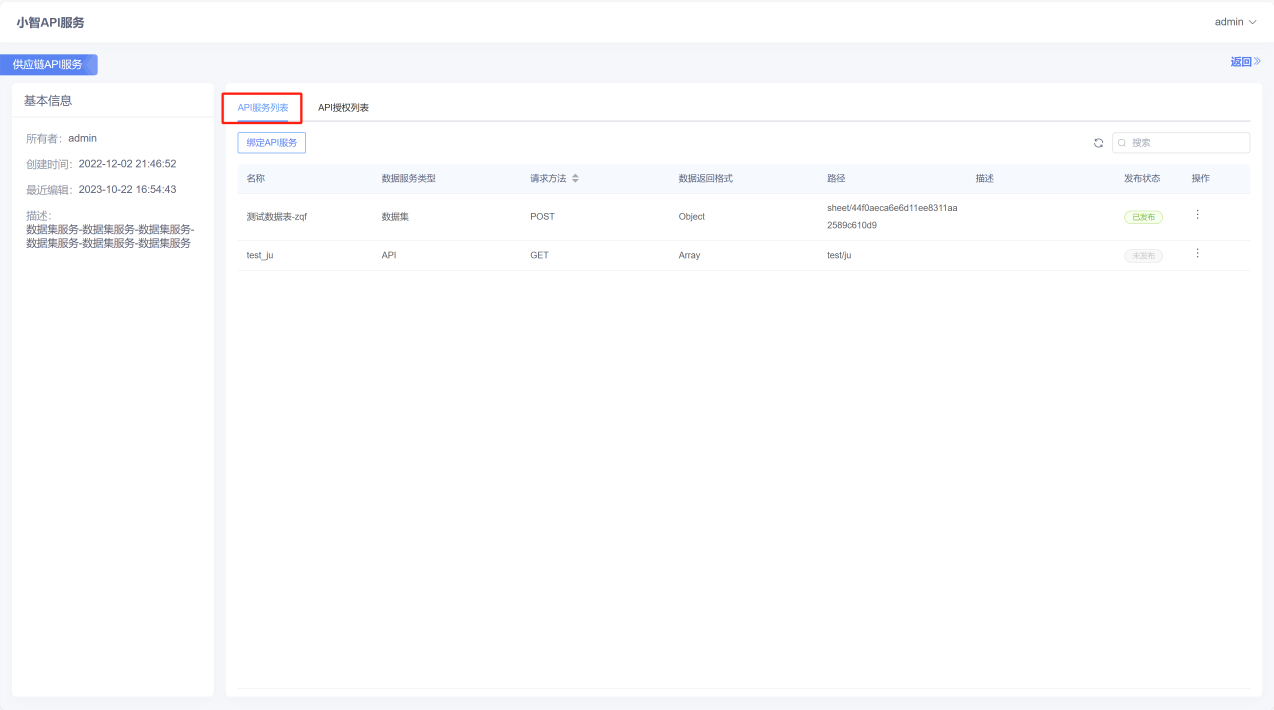
Task: Click the Object return format cell
Action: point(691,216)
